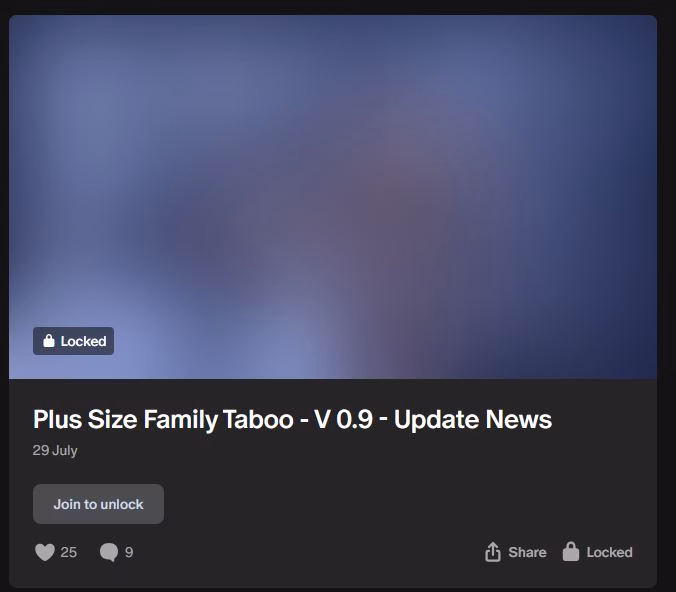Open the Plus Size Family Taboo post title
This screenshot has height=592, width=676.
pos(292,419)
